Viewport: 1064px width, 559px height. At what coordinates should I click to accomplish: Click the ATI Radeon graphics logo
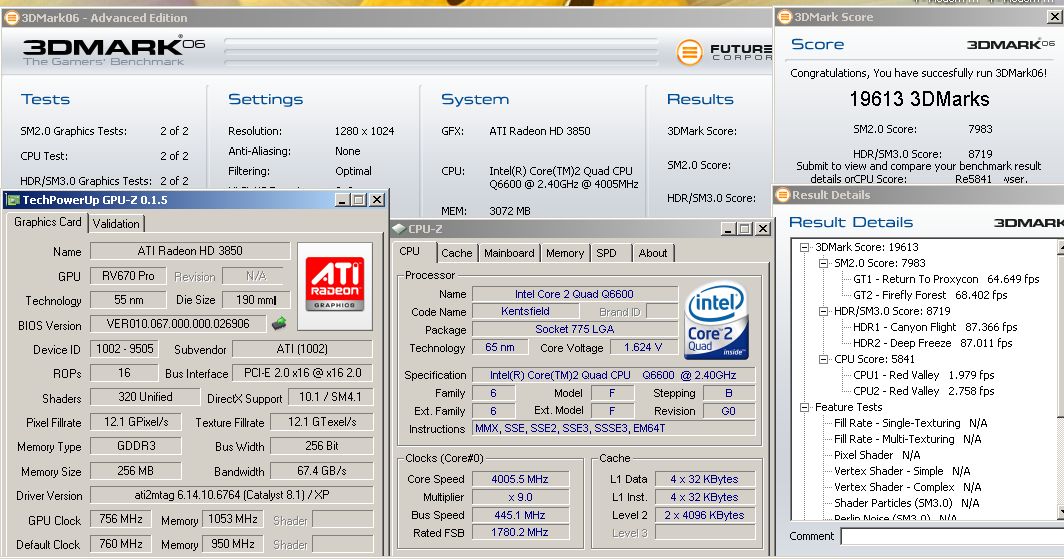[x=335, y=285]
